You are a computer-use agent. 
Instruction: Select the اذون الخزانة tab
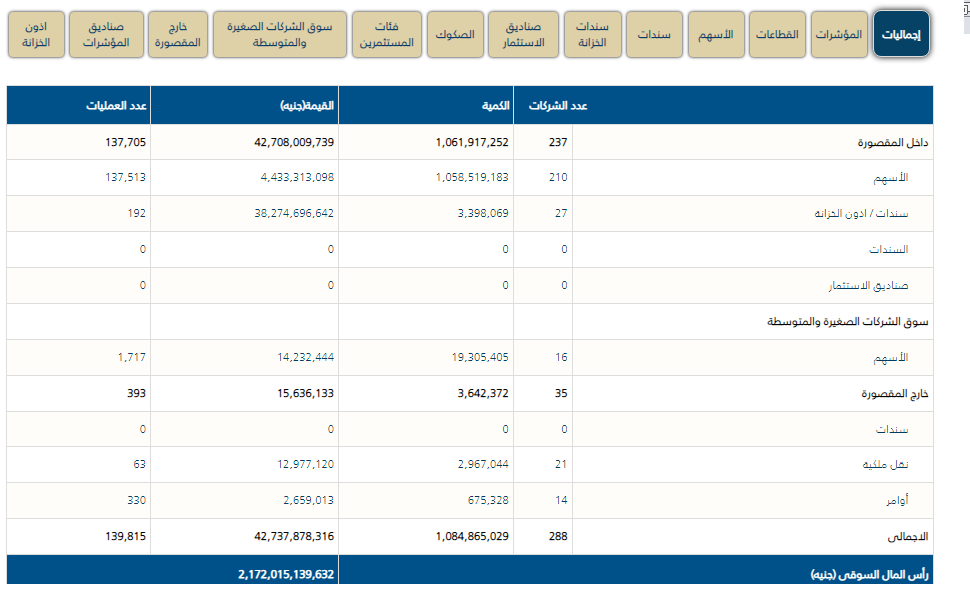42,35
